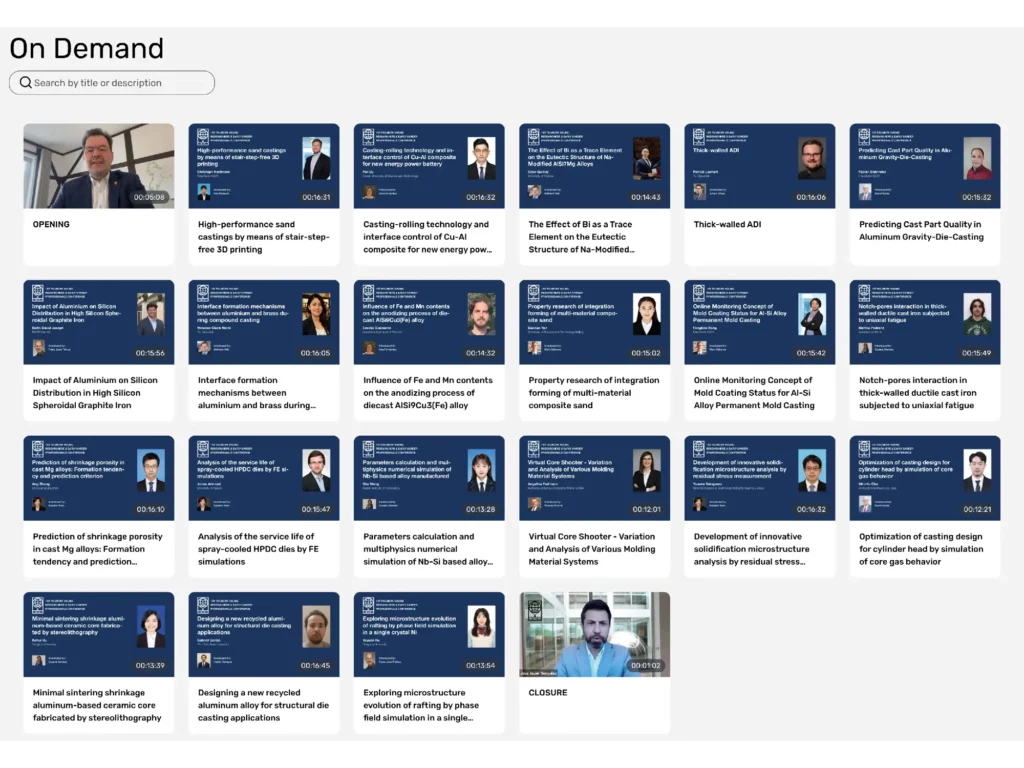Select 'Predicting Cast Part Quality' title link
Image resolution: width=1024 pixels, height=768 pixels.
coord(921,231)
